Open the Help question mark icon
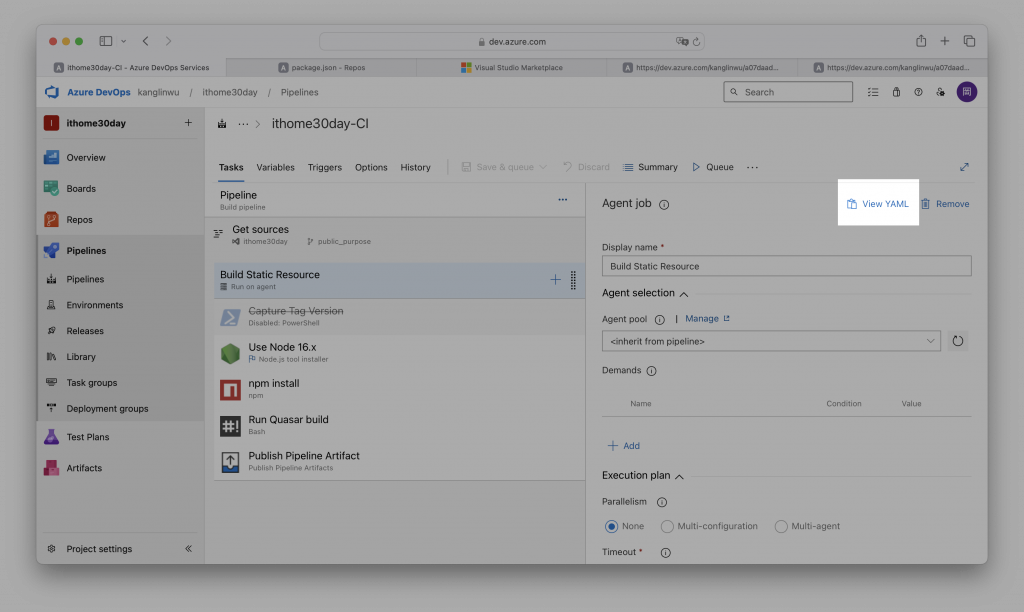The height and width of the screenshot is (612, 1024). coord(918,92)
